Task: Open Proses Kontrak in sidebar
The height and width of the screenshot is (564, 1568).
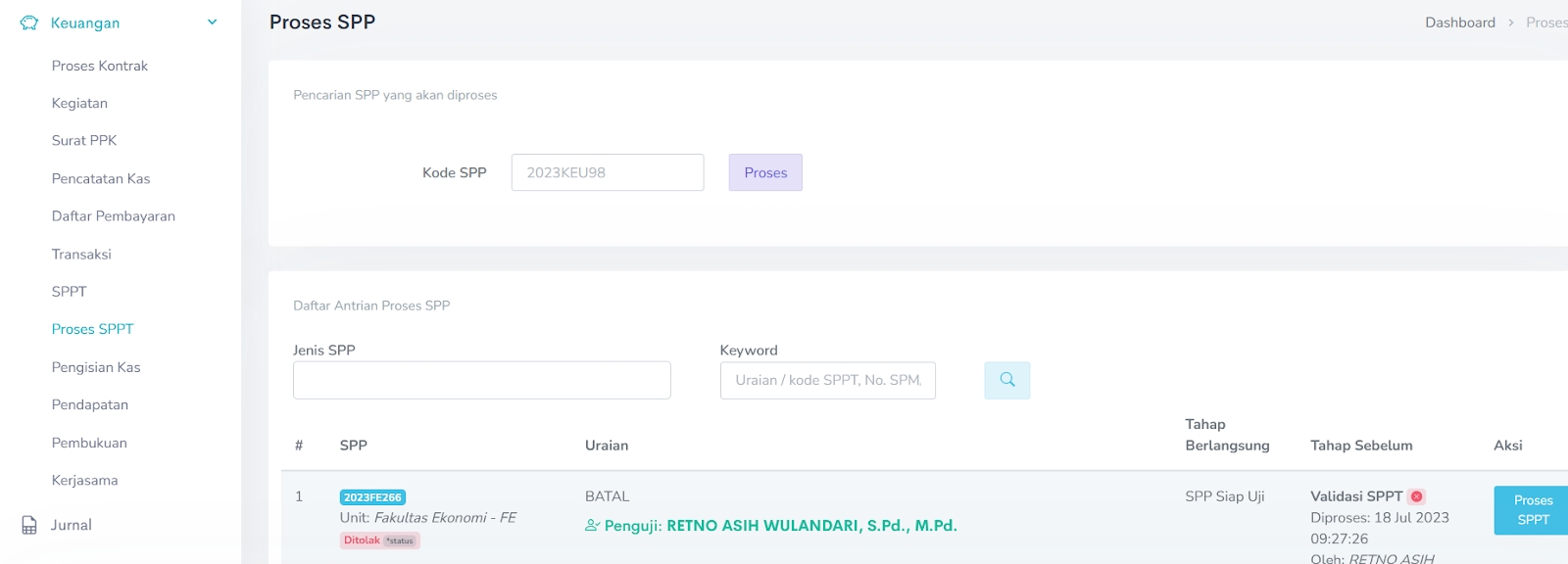Action: (x=100, y=66)
